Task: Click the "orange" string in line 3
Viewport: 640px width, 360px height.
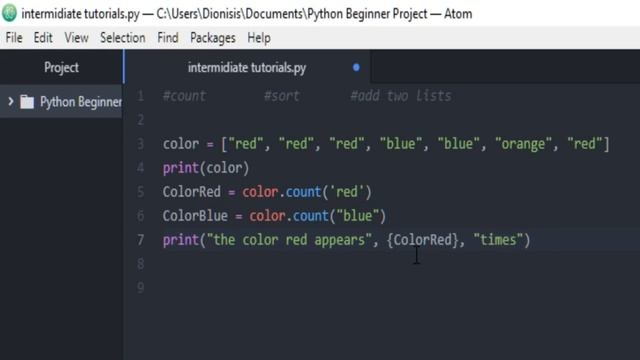Action: click(x=524, y=144)
